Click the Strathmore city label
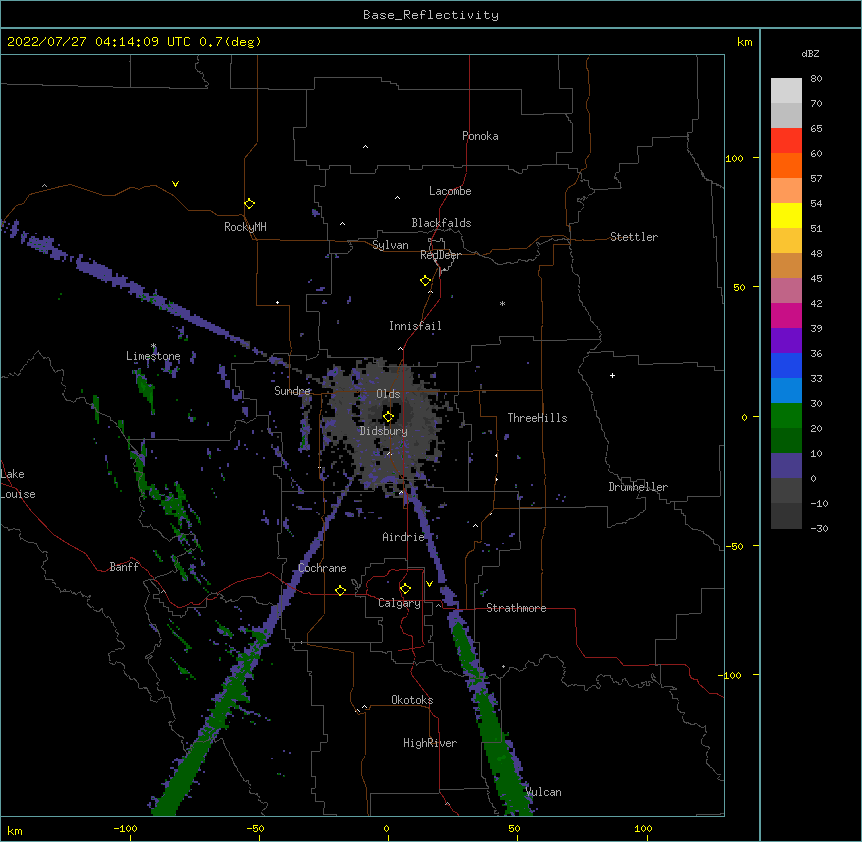 516,608
